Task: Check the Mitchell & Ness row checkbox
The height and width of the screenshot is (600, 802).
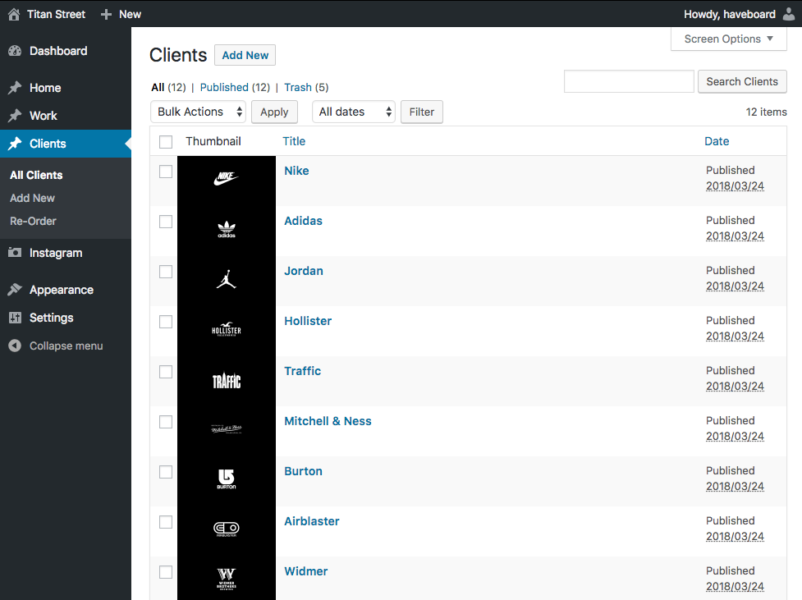Action: (x=166, y=422)
